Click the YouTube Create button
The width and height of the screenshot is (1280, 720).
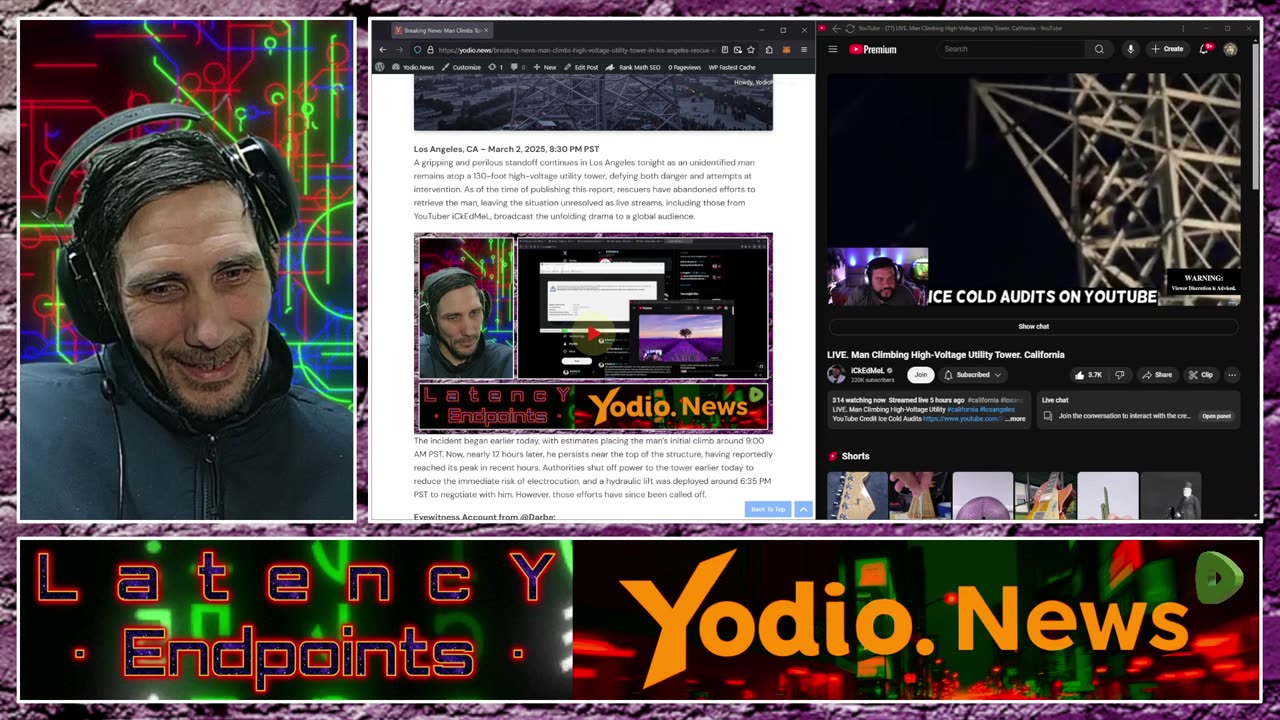click(1167, 49)
